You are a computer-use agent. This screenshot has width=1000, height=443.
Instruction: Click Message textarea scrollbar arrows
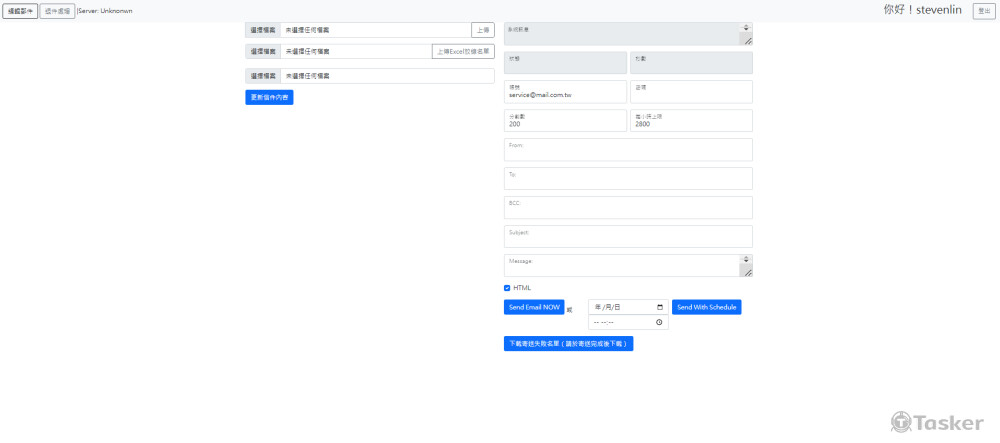746,260
